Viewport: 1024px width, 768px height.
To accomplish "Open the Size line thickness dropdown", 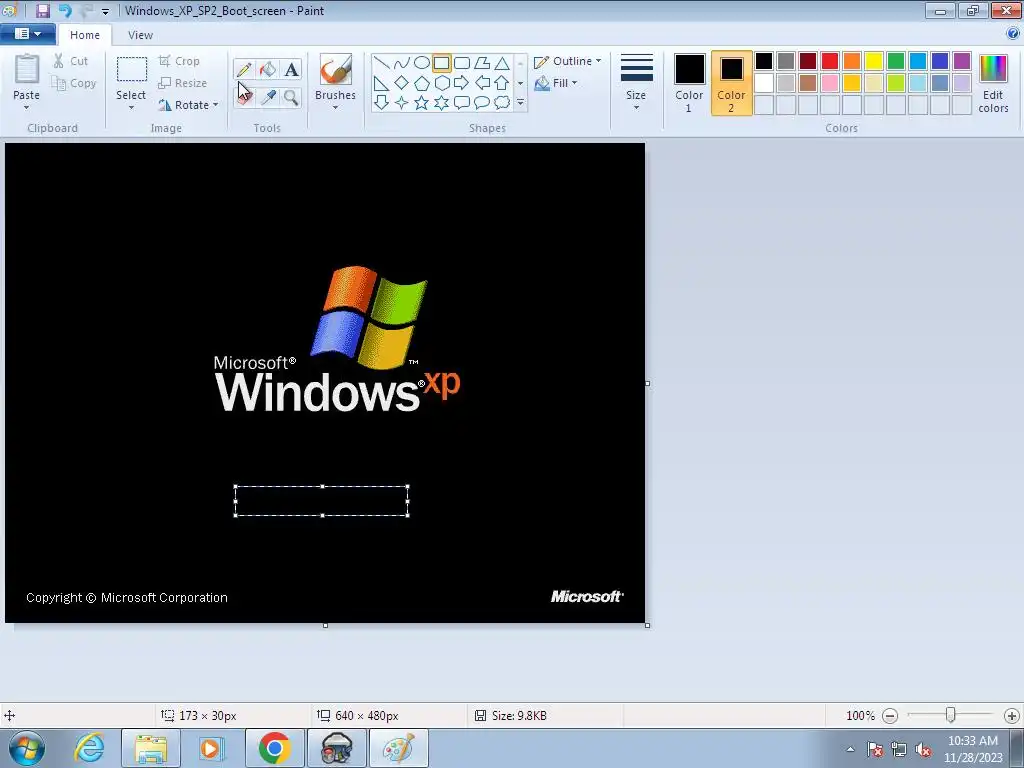I will click(636, 82).
